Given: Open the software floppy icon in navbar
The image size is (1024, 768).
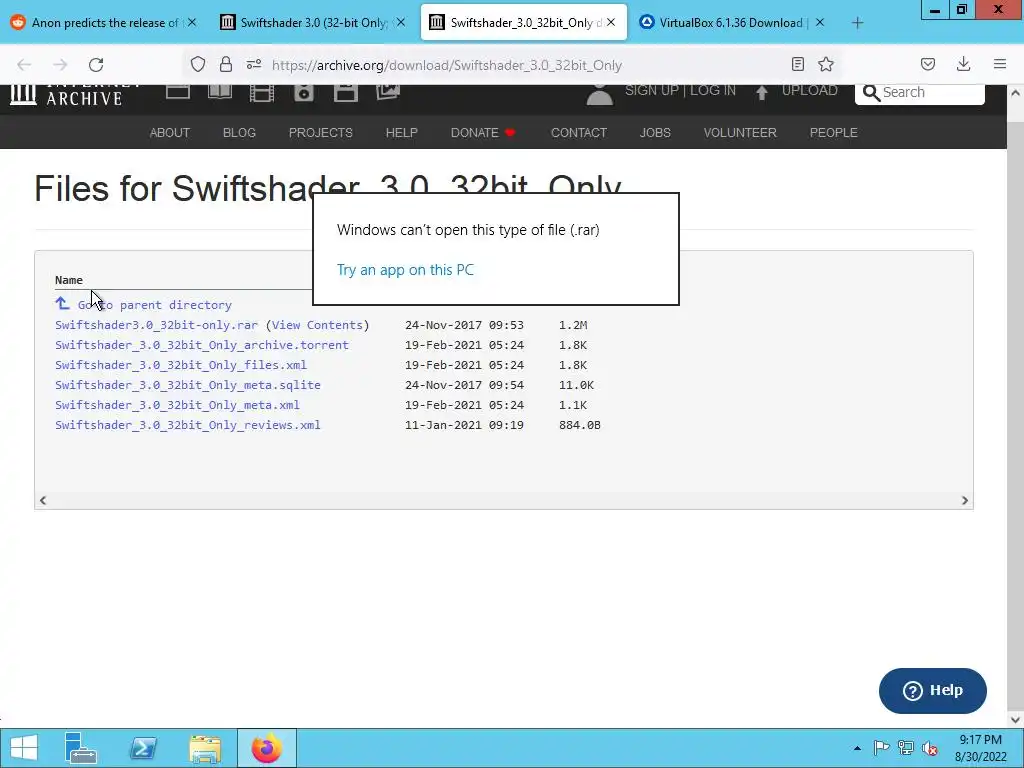Looking at the screenshot, I should [345, 93].
